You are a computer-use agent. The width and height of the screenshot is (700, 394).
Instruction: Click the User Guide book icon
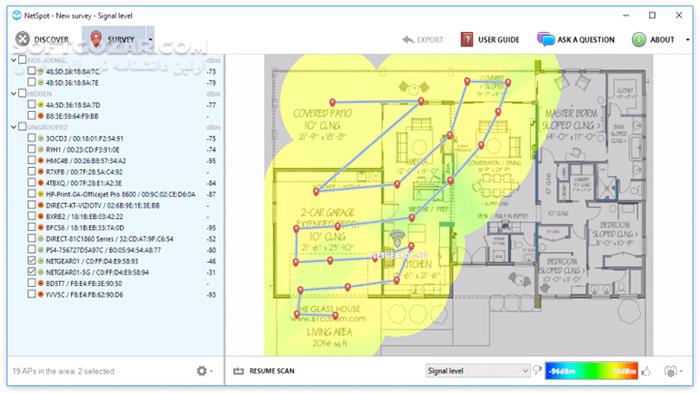(x=467, y=39)
